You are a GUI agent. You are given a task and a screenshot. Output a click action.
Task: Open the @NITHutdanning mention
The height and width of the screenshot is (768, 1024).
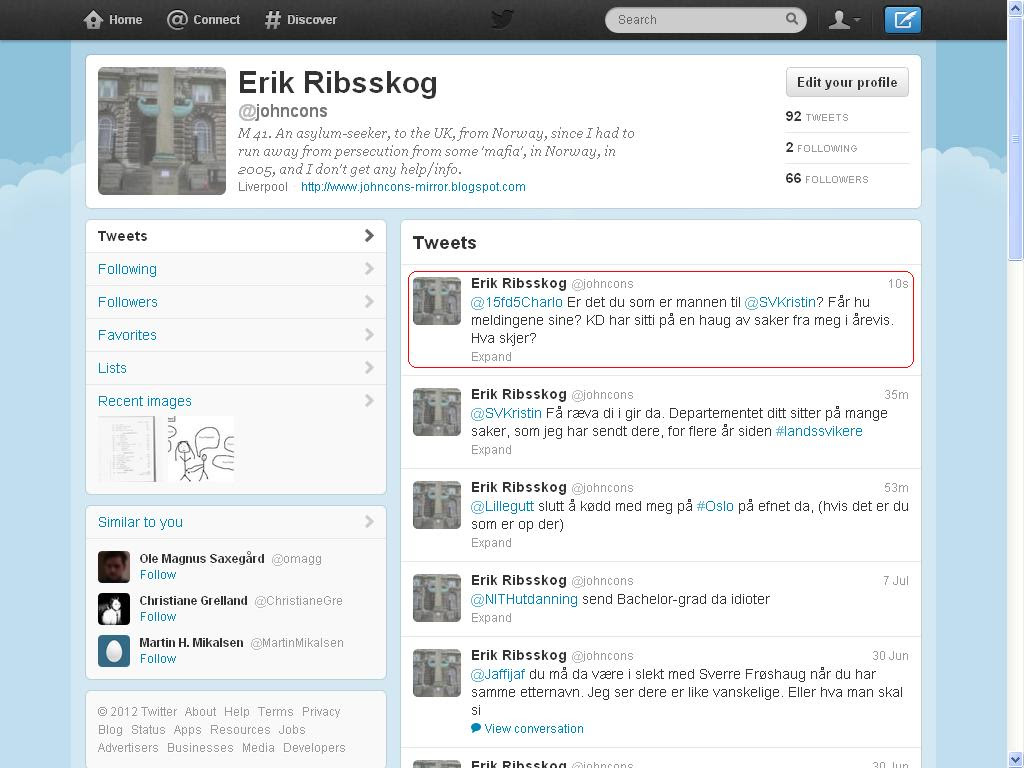(x=524, y=599)
